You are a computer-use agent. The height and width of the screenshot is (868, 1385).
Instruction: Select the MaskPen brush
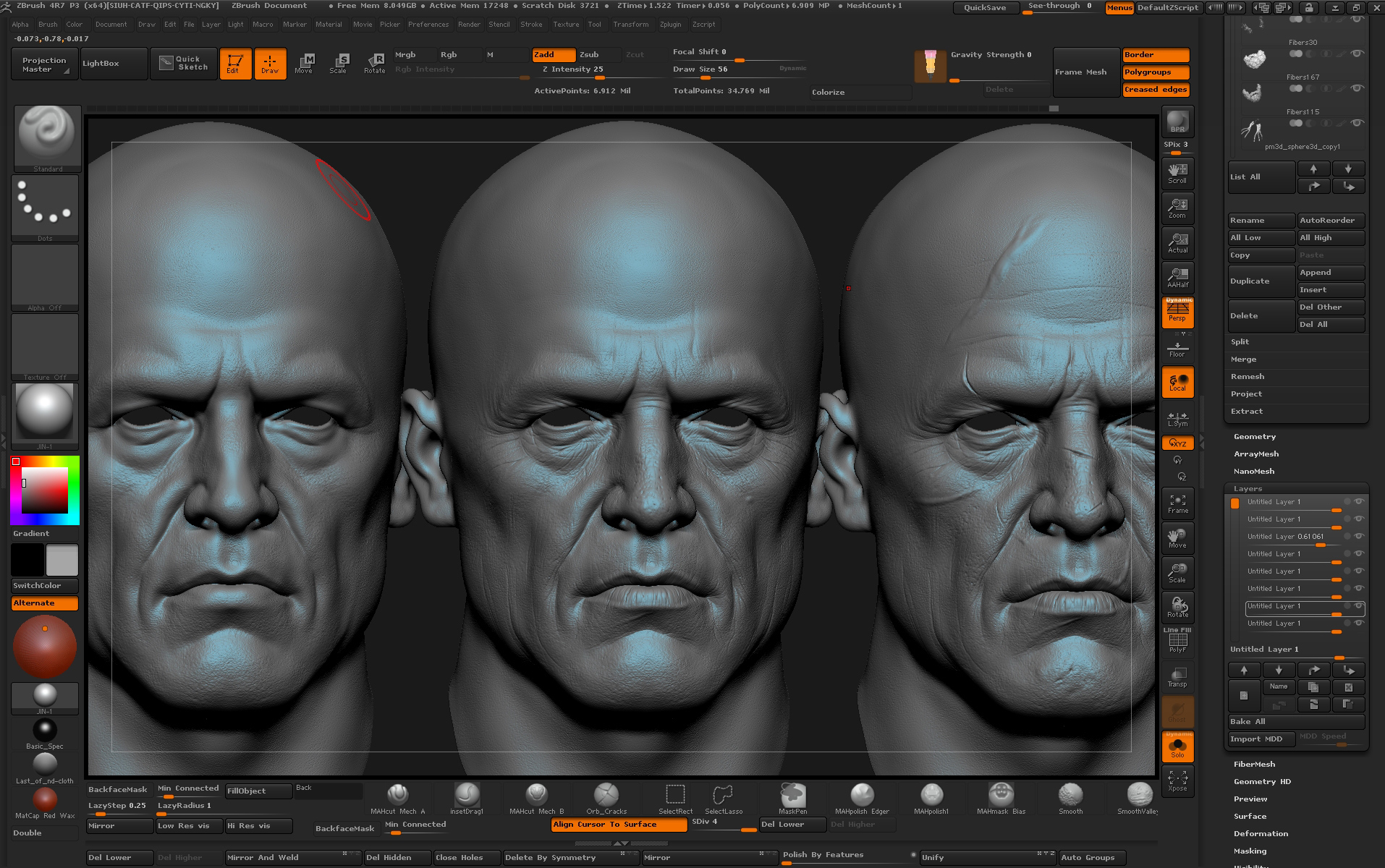792,799
